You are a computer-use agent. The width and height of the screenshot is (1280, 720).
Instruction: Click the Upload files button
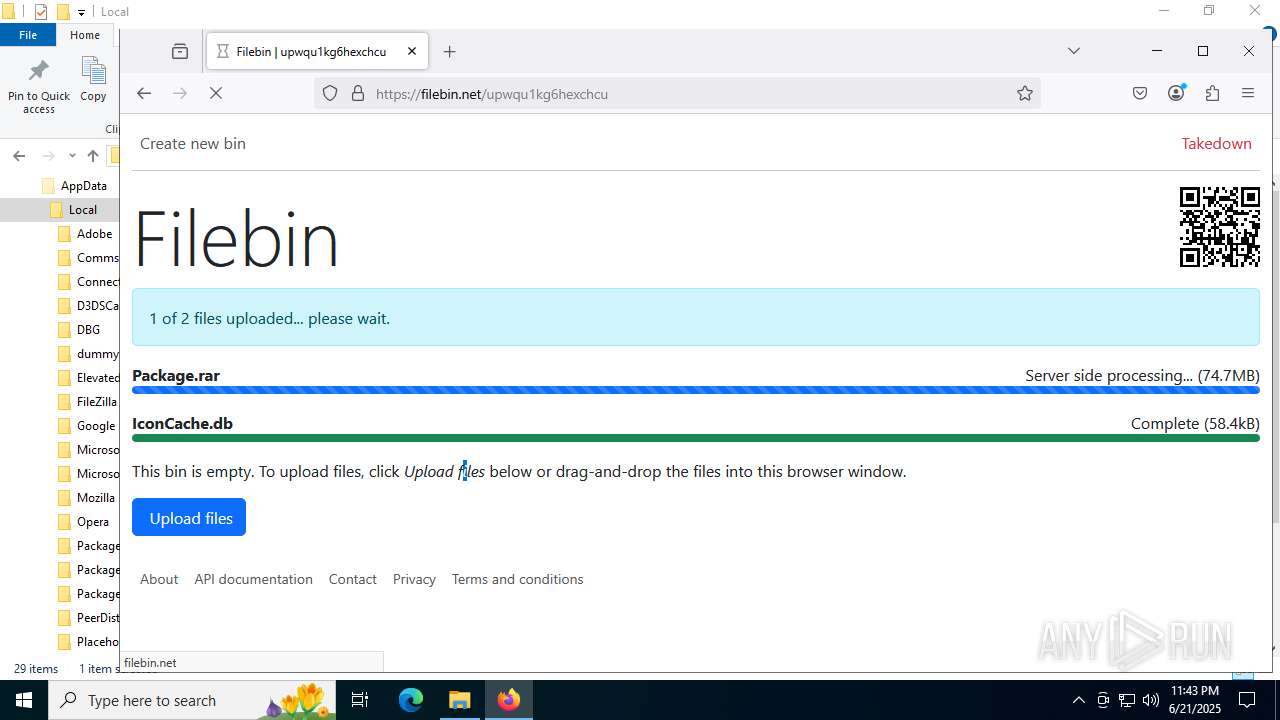point(189,518)
